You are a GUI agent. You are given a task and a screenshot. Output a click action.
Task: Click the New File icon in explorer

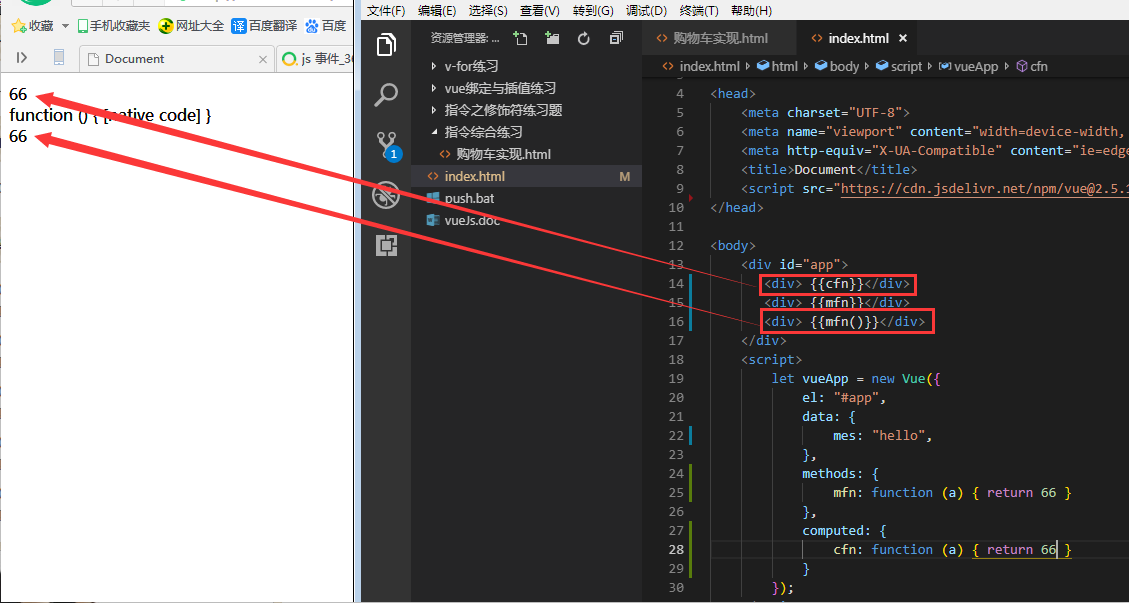tap(520, 38)
